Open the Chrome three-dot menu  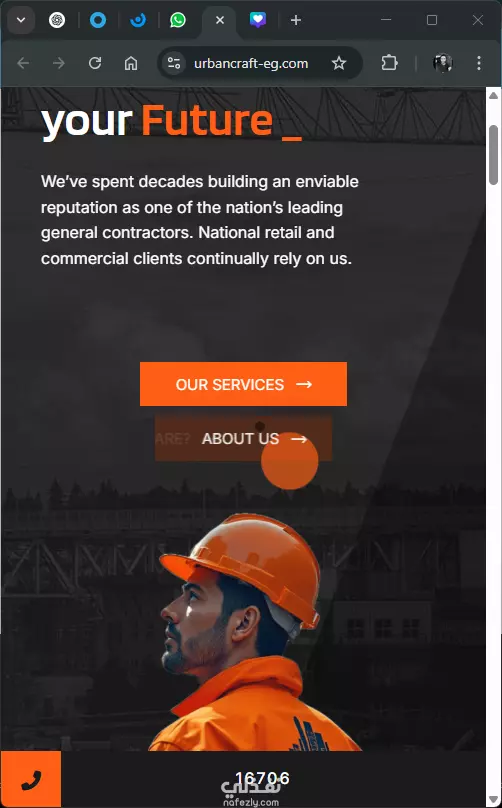click(479, 63)
